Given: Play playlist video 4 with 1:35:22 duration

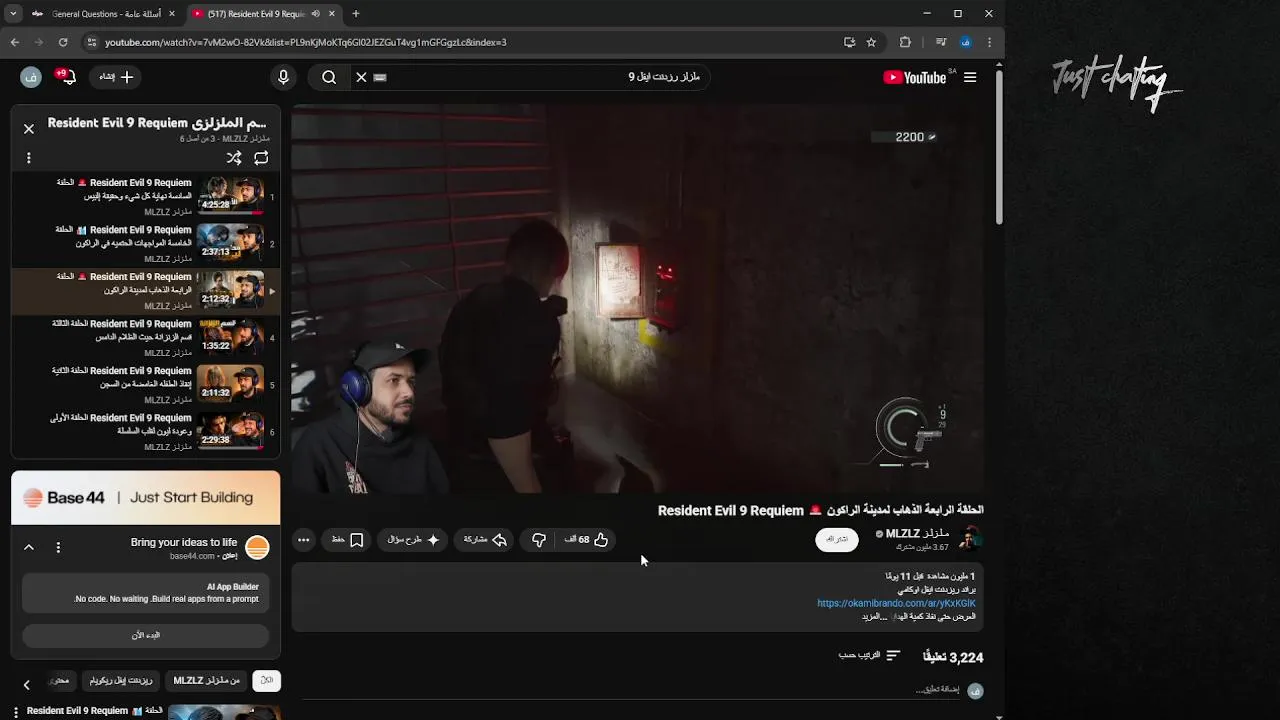Looking at the screenshot, I should (146, 337).
